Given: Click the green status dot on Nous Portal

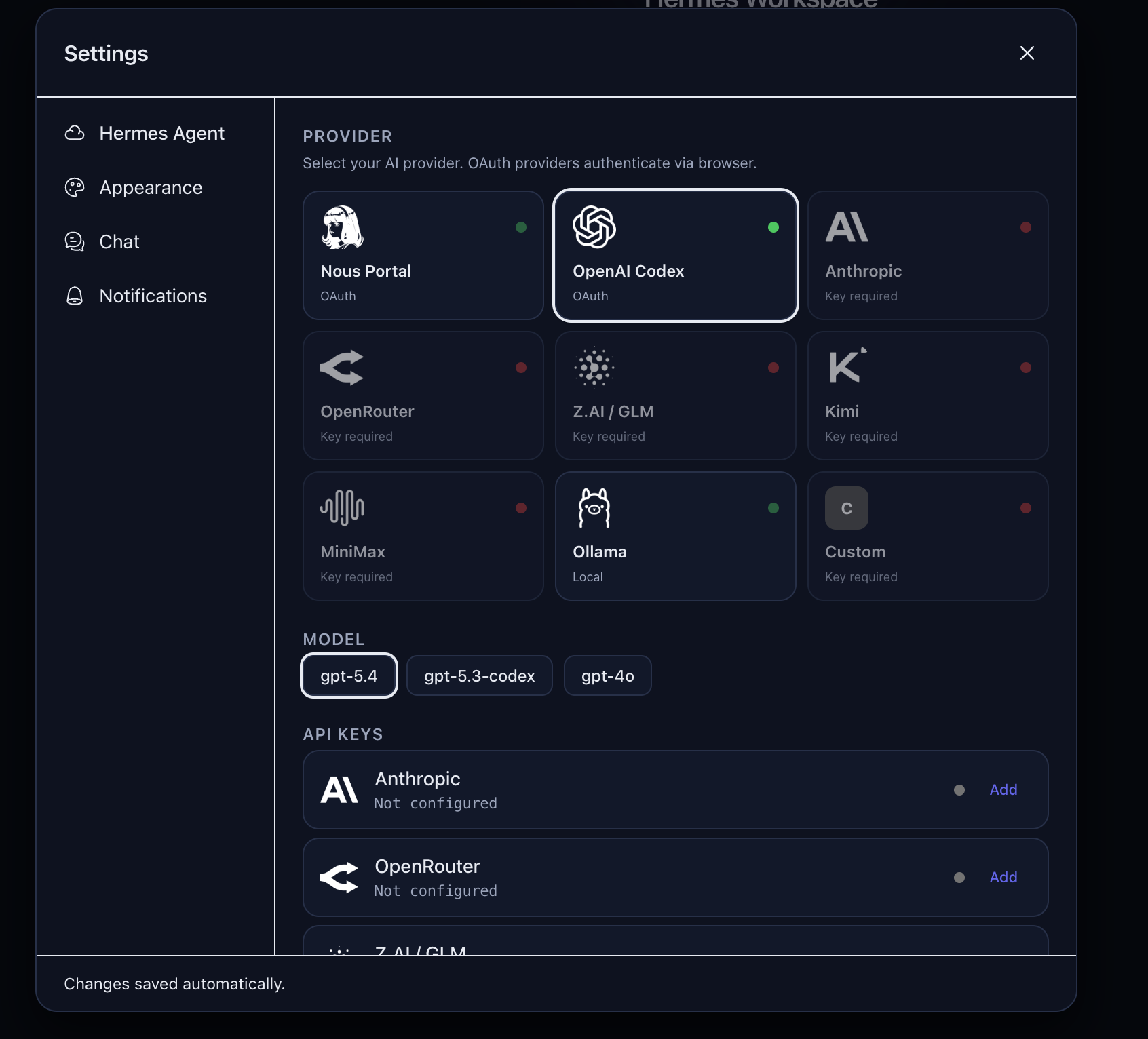Looking at the screenshot, I should (x=521, y=227).
